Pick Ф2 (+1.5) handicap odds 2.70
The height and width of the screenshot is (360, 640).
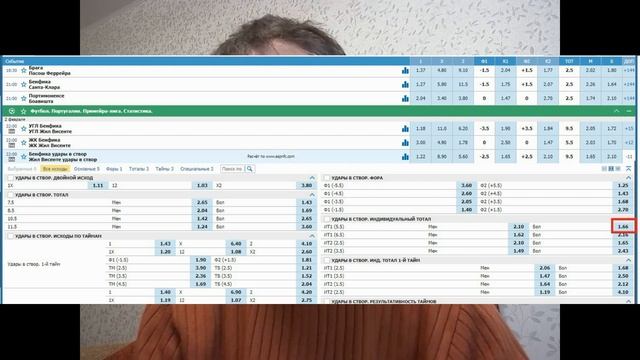pos(623,210)
